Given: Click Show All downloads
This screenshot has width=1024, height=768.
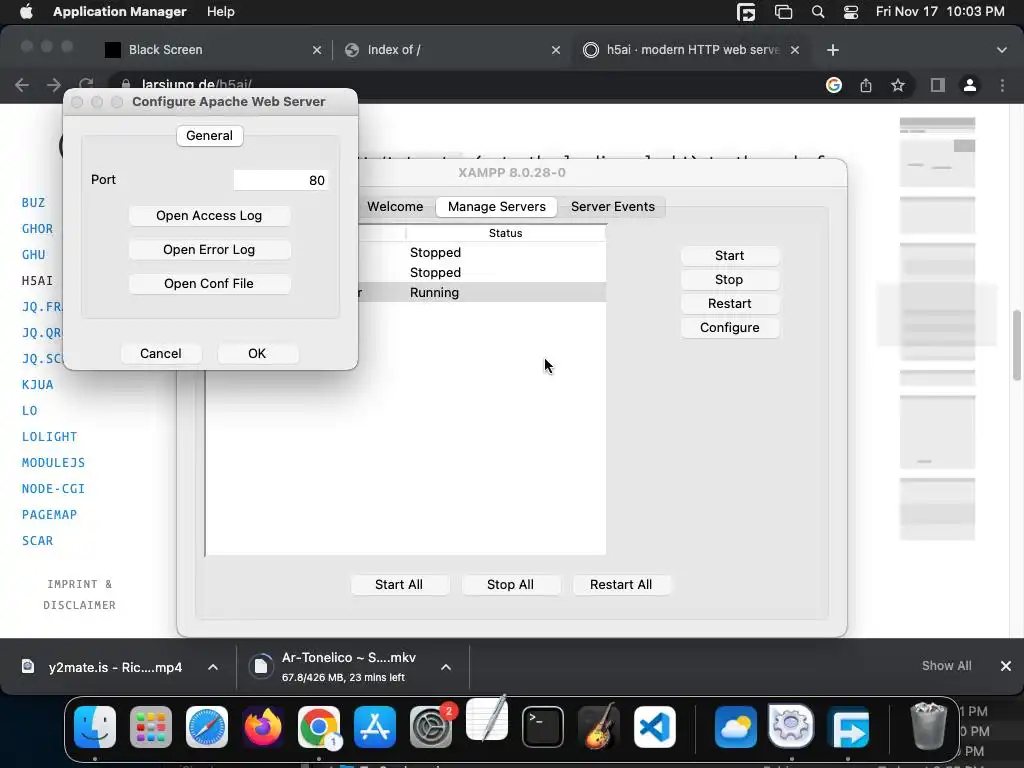Looking at the screenshot, I should tap(946, 665).
